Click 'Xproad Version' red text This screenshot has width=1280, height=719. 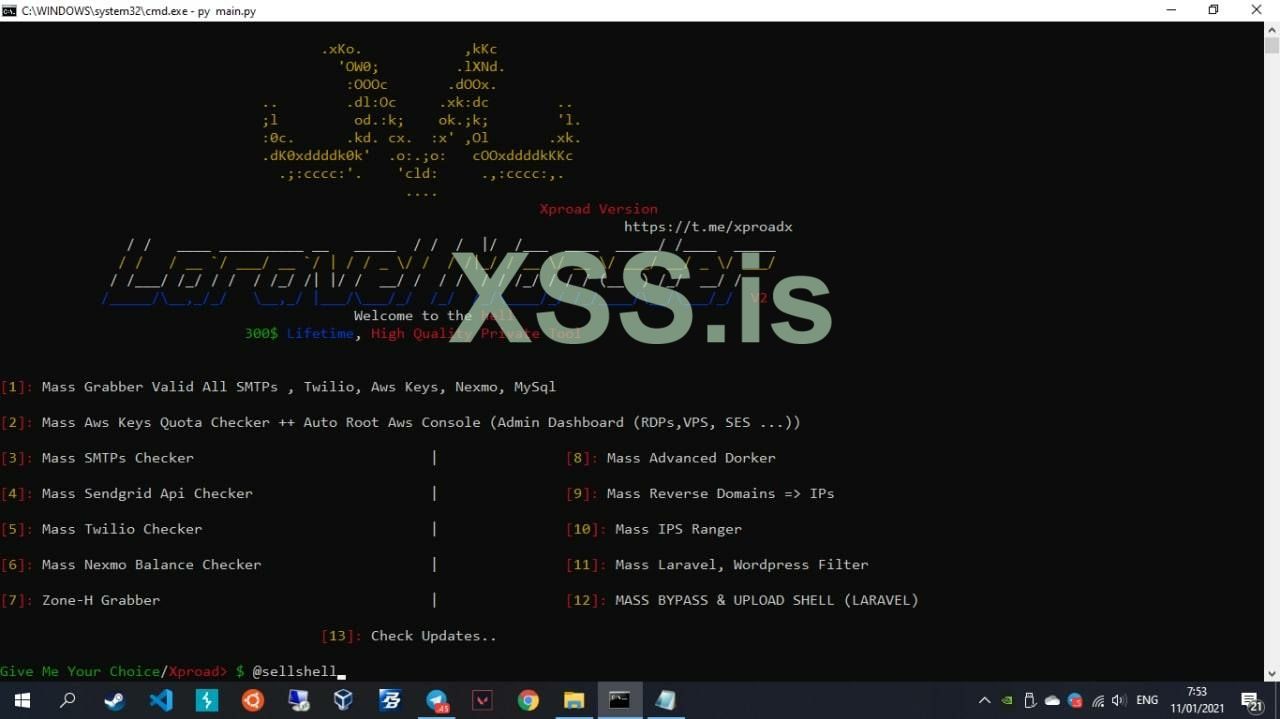coord(598,209)
